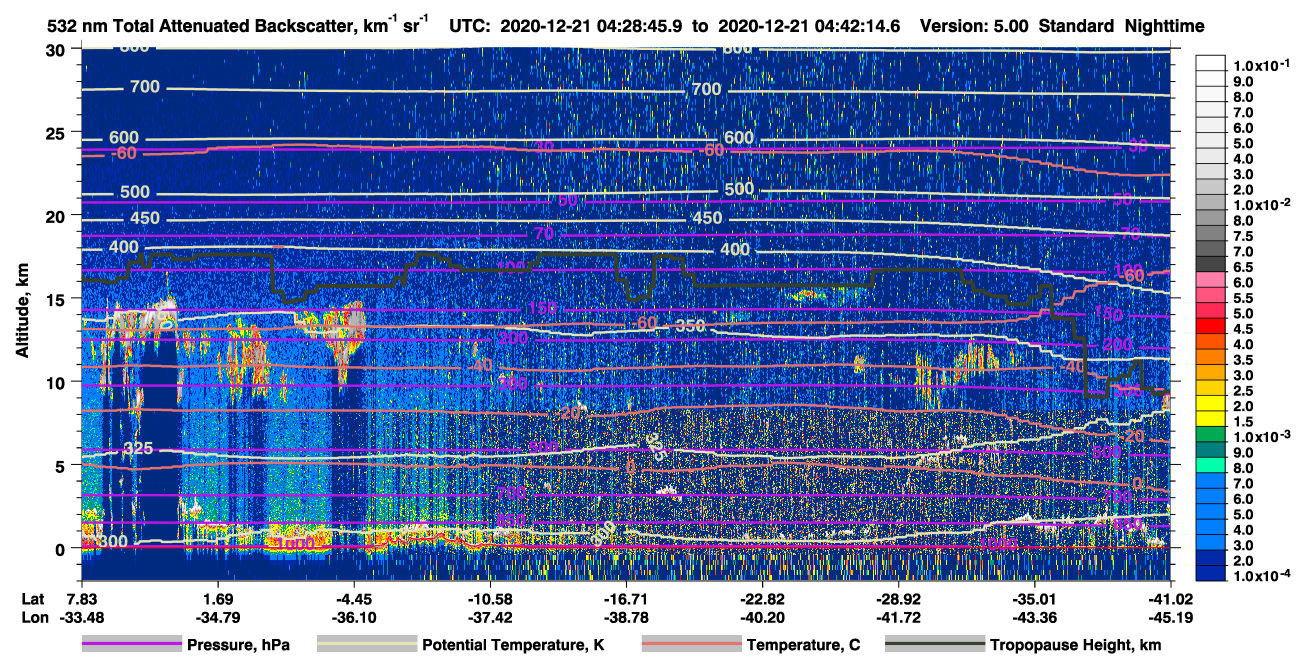
Task: Select the 'Altitude, km' axis label
Action: tap(22, 312)
